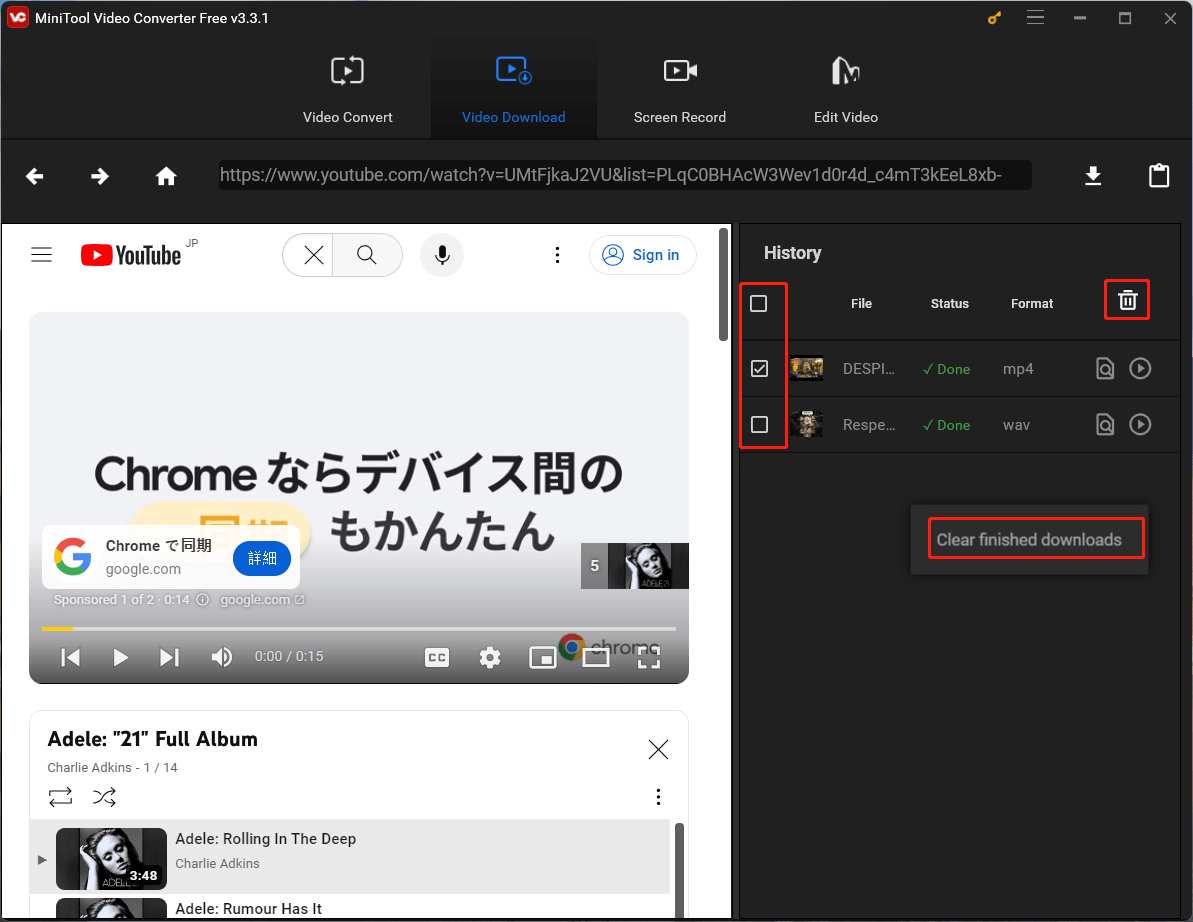1193x922 pixels.
Task: Switch to Edit Video tab
Action: (x=845, y=89)
